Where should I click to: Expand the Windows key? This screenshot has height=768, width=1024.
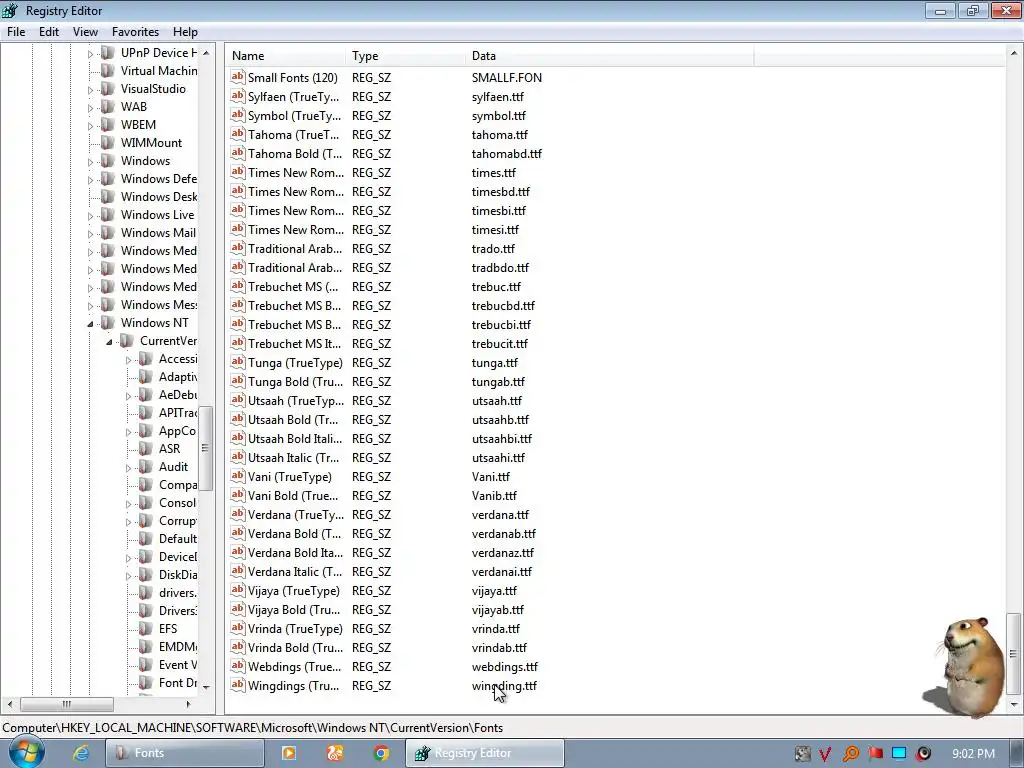91,161
